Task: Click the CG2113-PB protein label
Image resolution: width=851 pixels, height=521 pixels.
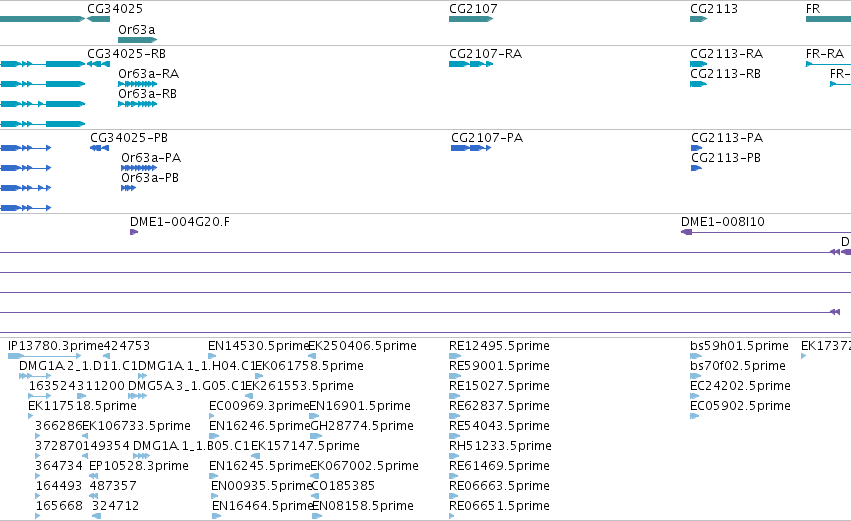Action: click(x=726, y=157)
